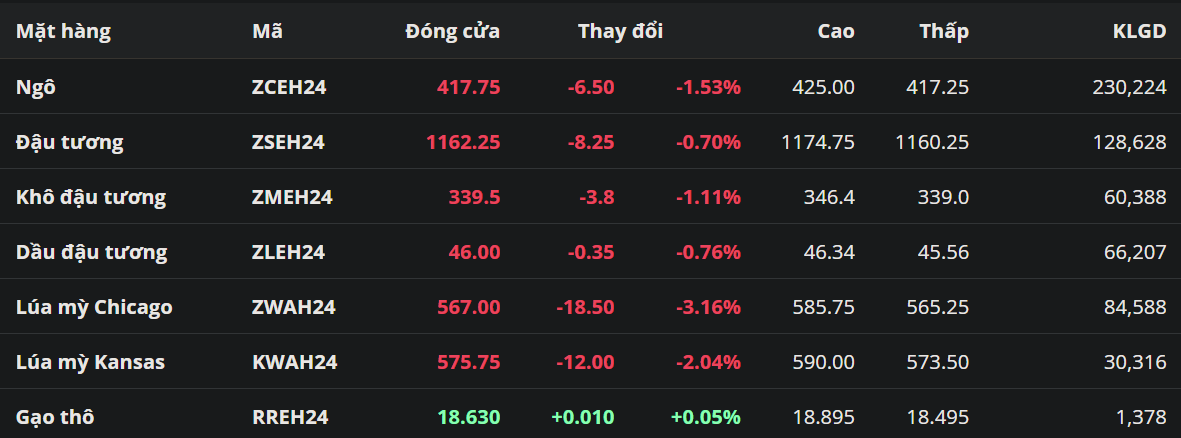Click the -3.16% change for Chicago wheat
Screen dimensions: 1181x438
coord(708,307)
